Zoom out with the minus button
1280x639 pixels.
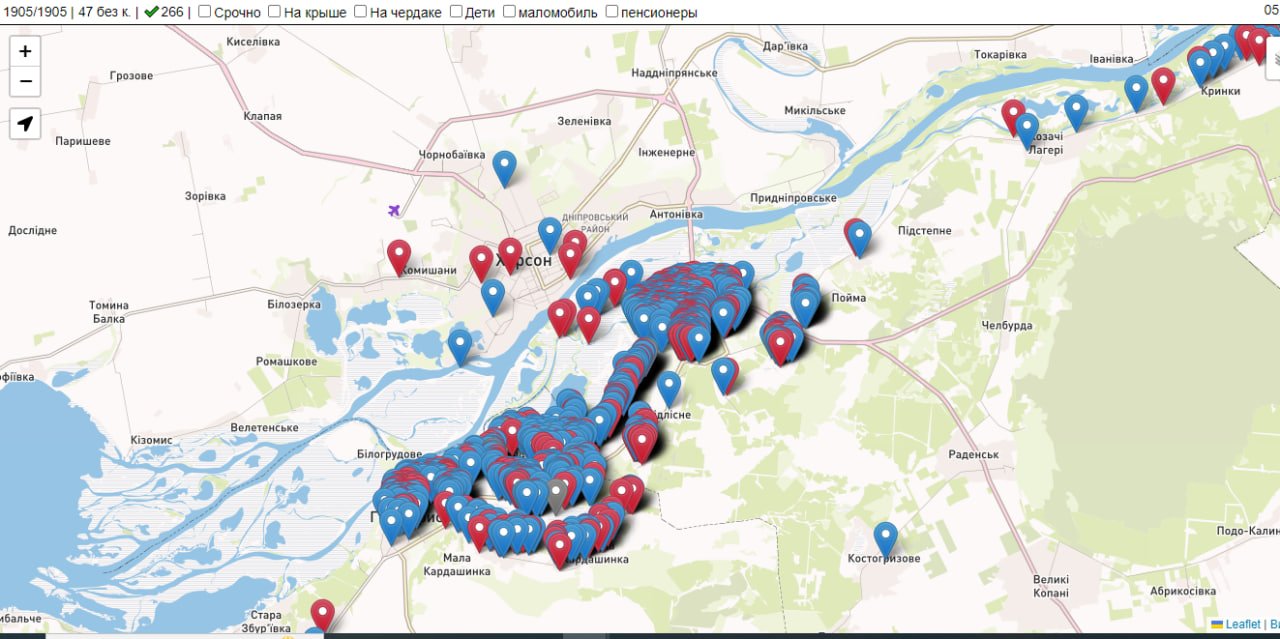[25, 81]
